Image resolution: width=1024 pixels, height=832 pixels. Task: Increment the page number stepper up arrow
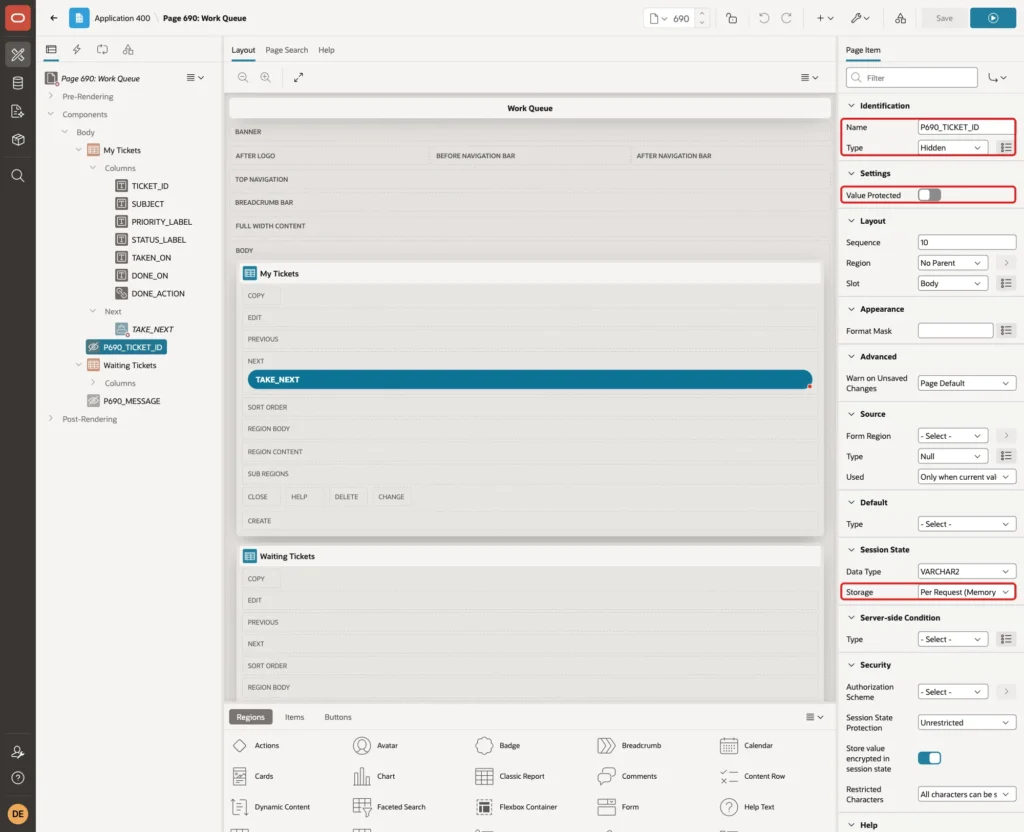(702, 13)
